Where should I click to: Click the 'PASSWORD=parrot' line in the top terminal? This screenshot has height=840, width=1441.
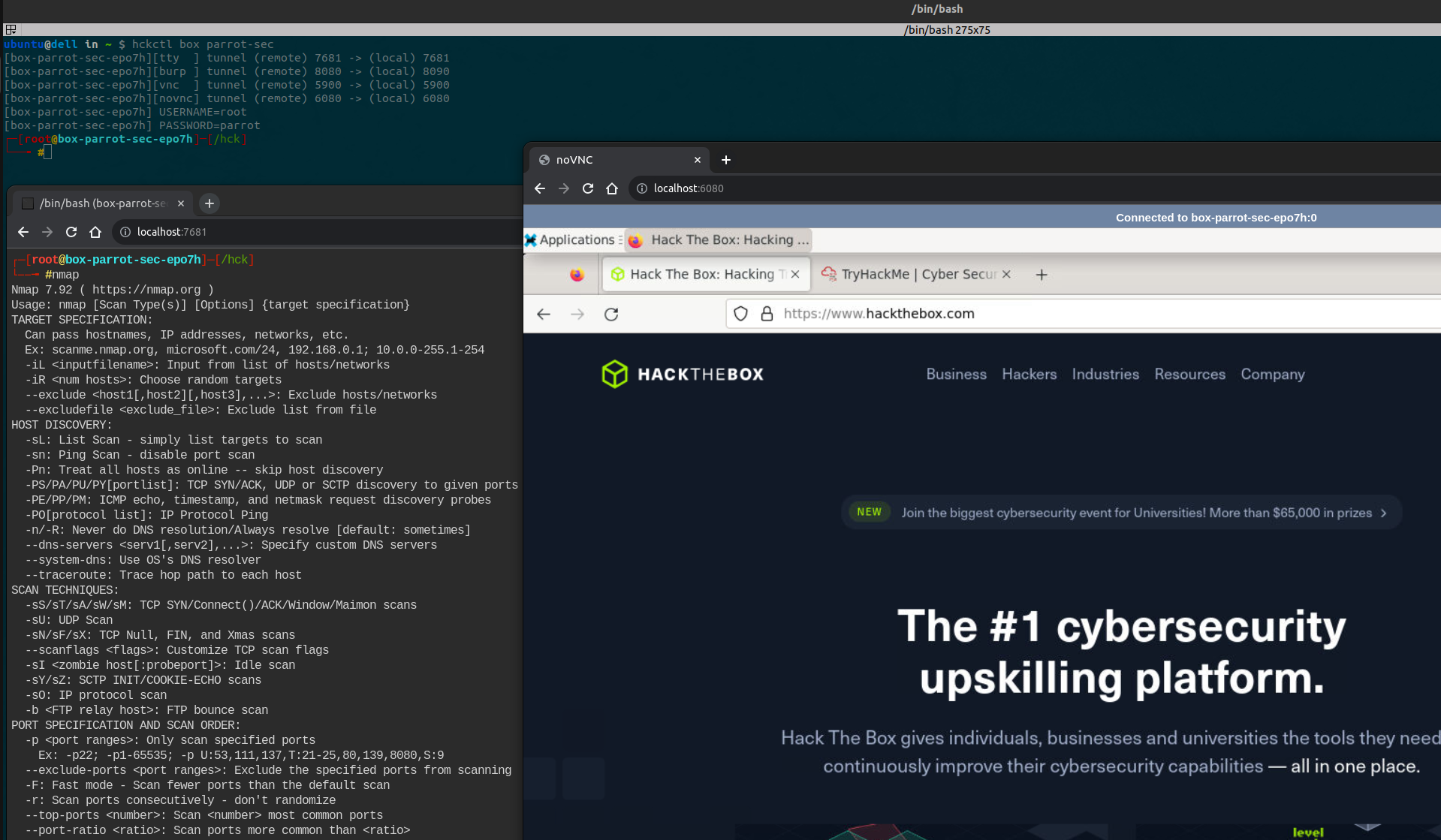pos(132,125)
